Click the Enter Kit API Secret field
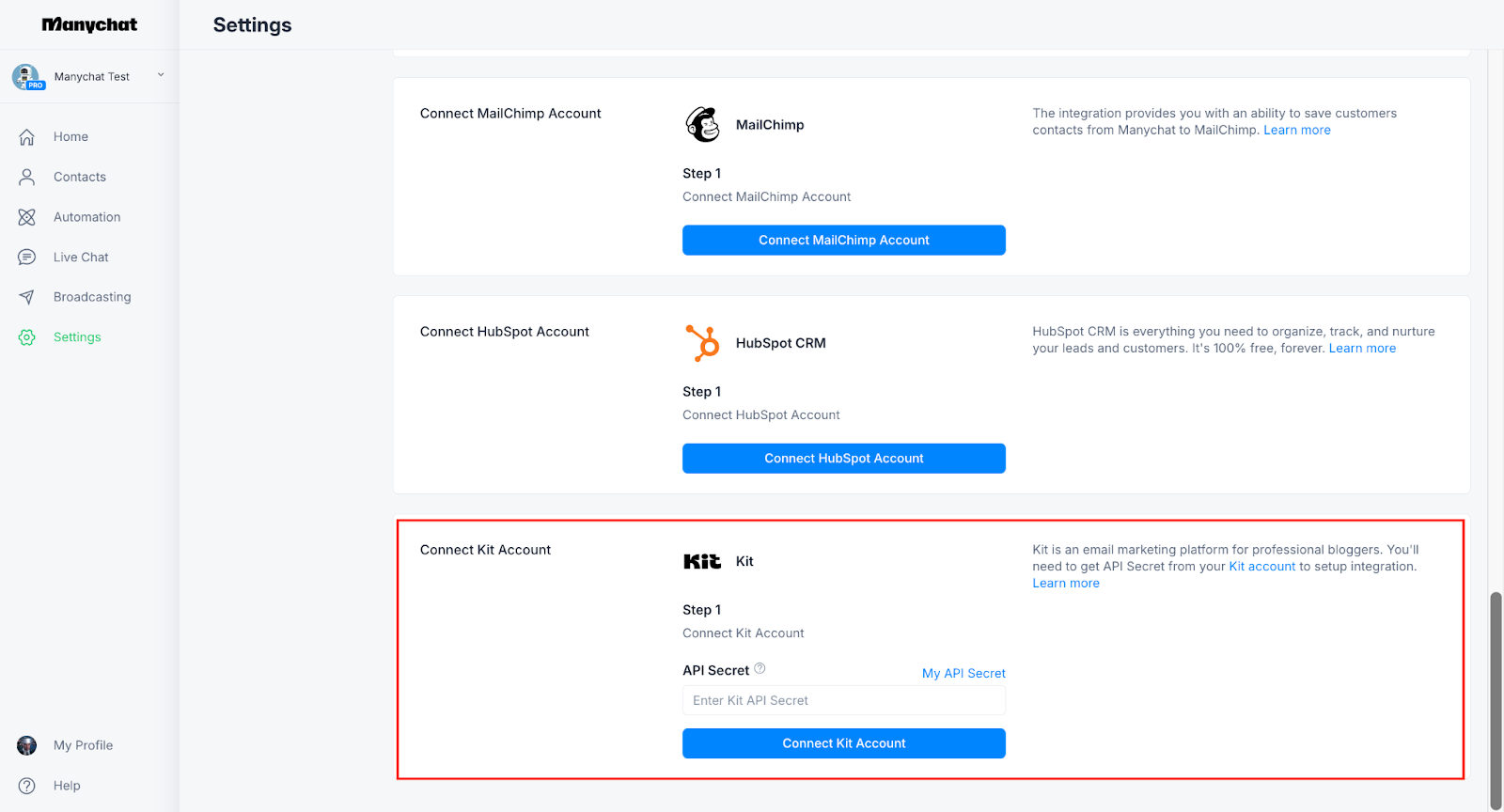 [843, 701]
